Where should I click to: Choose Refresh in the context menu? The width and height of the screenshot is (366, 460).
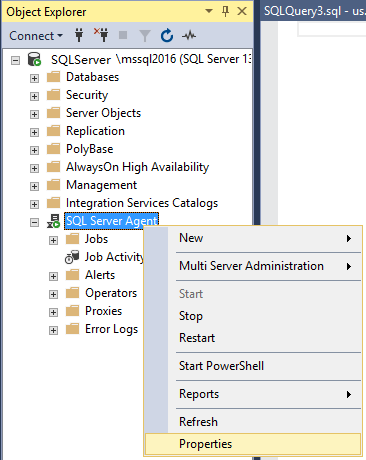(253, 422)
